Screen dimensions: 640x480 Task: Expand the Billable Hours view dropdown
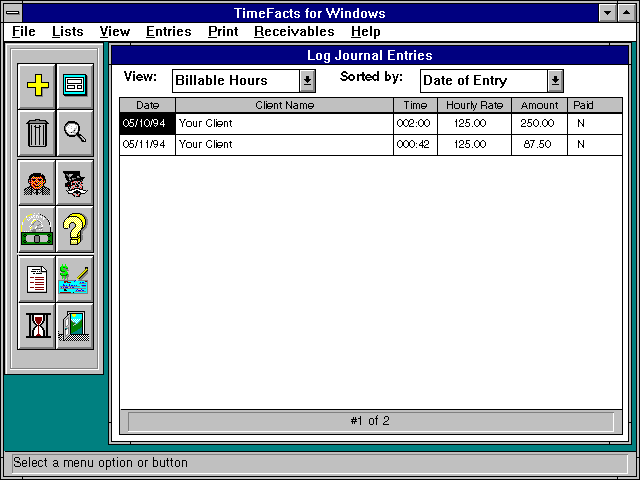pos(307,81)
